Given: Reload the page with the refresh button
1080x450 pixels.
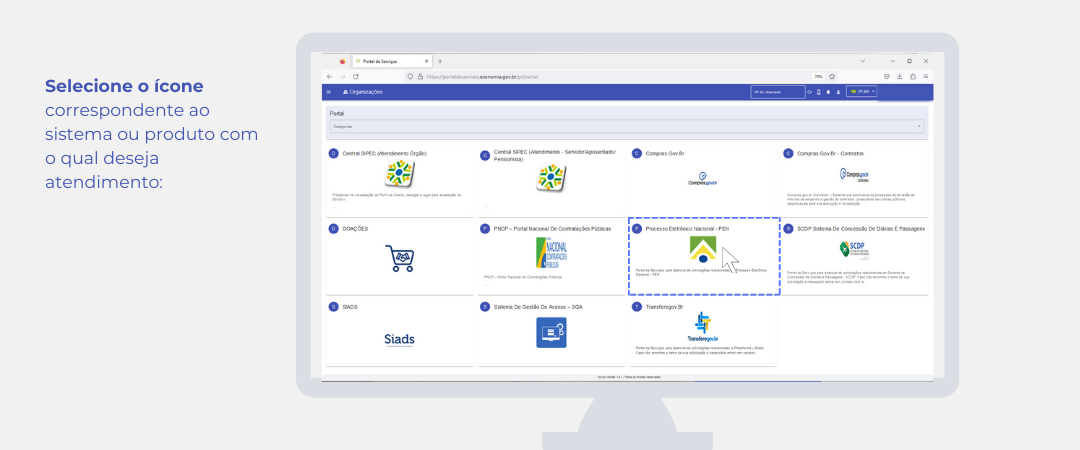Looking at the screenshot, I should click(x=356, y=76).
